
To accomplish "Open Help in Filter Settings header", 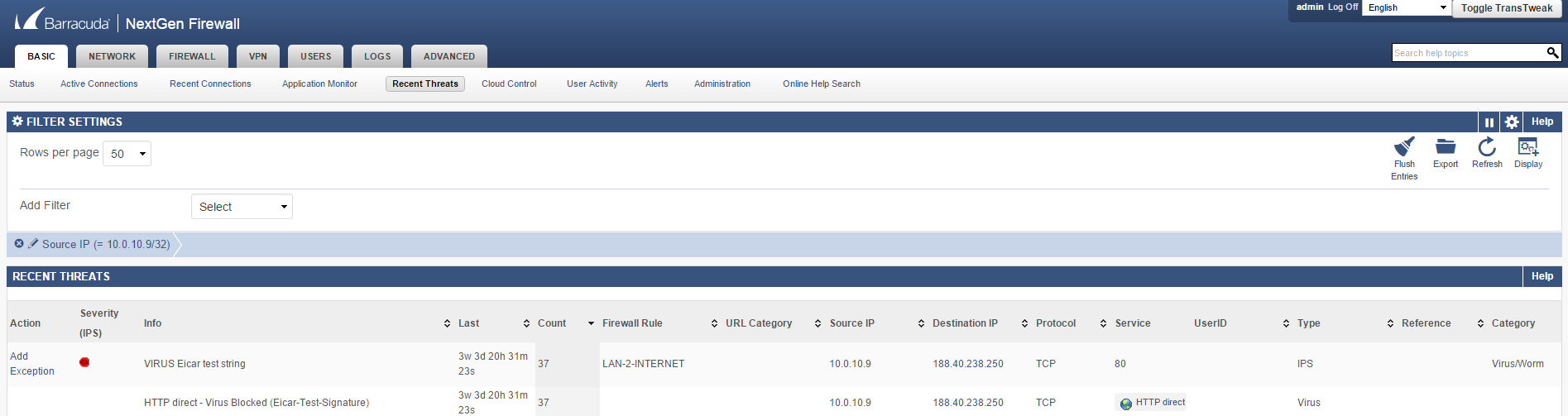I will pyautogui.click(x=1542, y=122).
